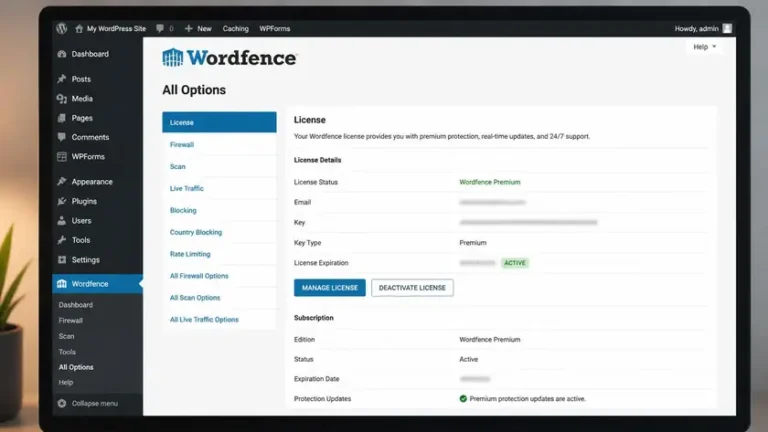Click the Comments icon in sidebar
The width and height of the screenshot is (768, 432).
(62, 137)
